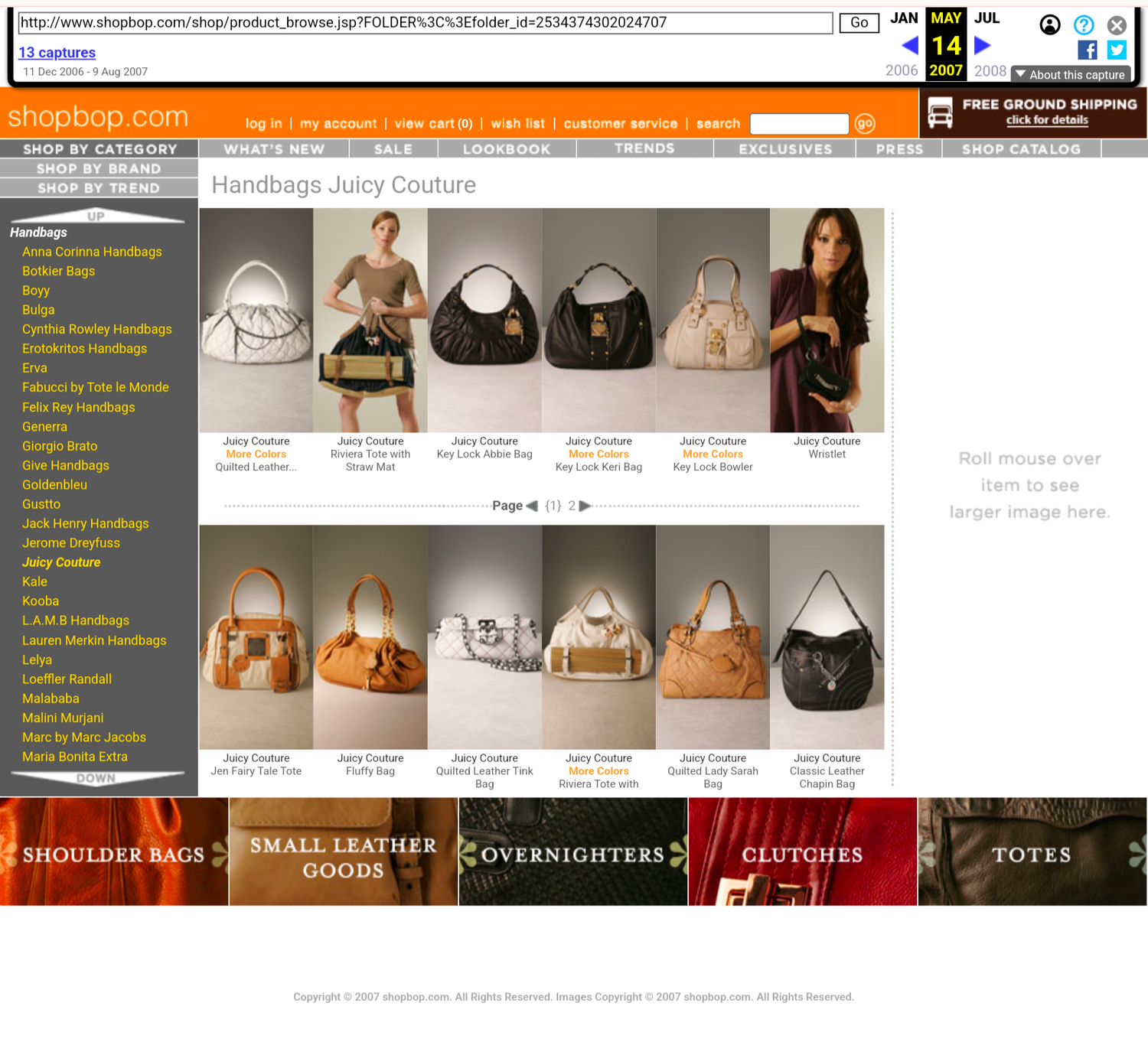Share capture via Twitter icon

click(1117, 50)
